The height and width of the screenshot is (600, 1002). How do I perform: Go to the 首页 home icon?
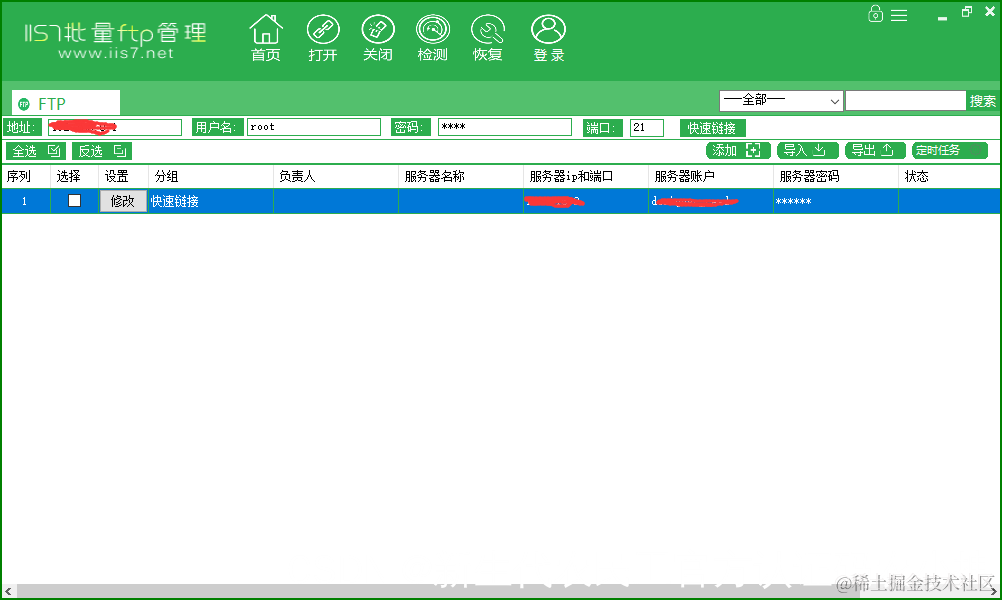pyautogui.click(x=266, y=38)
